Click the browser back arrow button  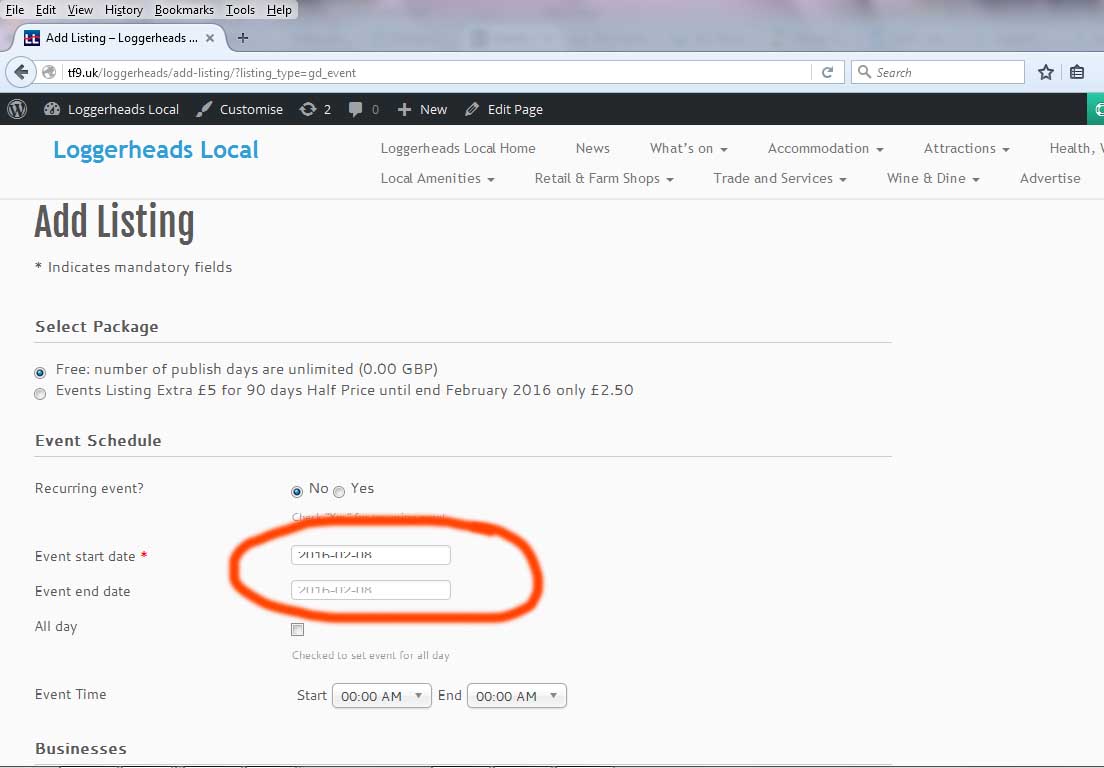21,72
